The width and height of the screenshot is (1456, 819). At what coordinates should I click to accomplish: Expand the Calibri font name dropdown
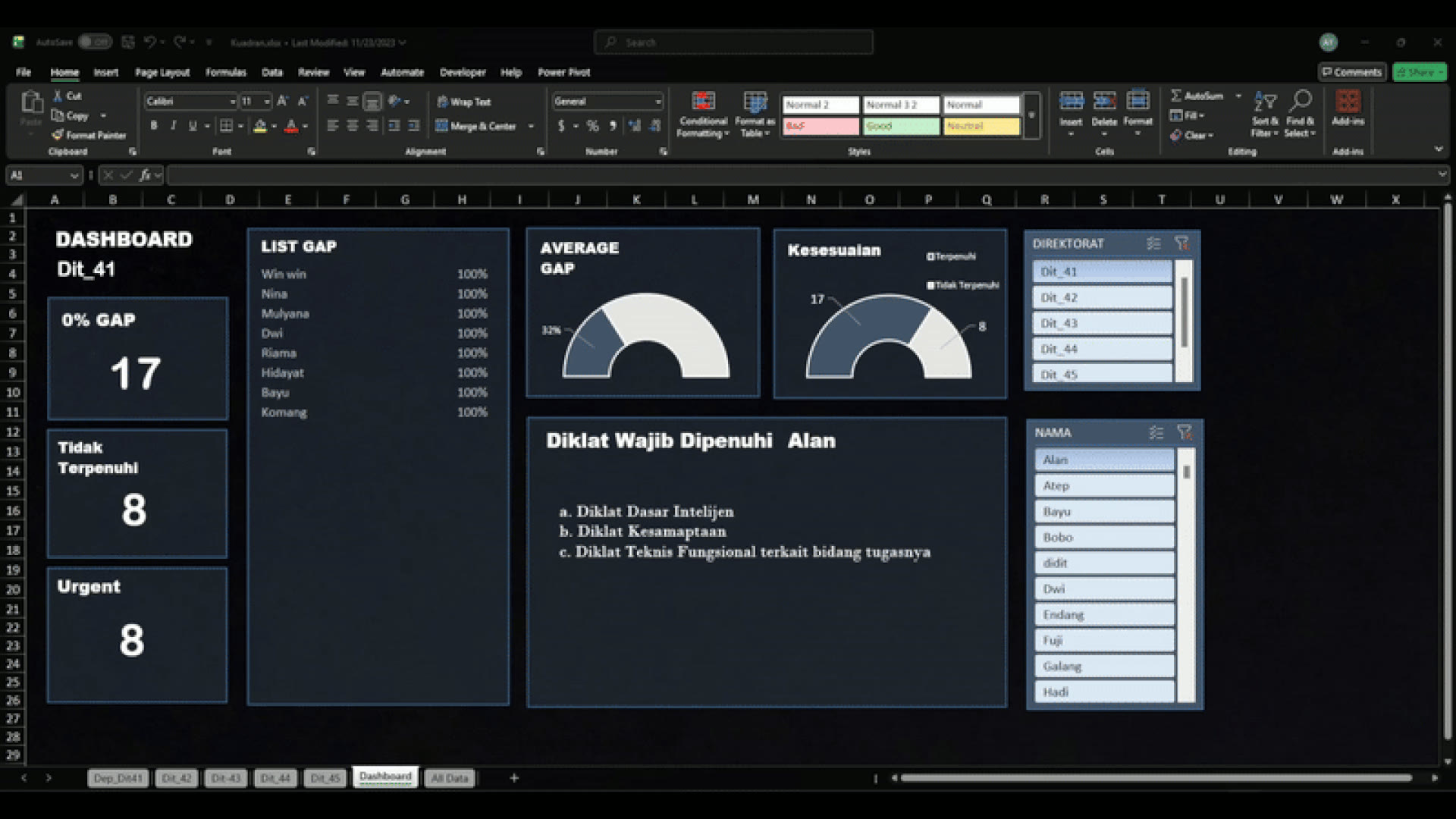click(x=232, y=102)
